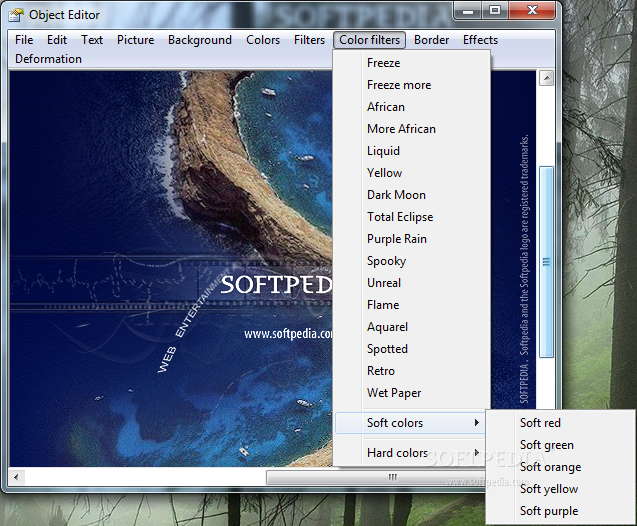Select Soft red from submenu
The width and height of the screenshot is (637, 526).
click(x=560, y=423)
